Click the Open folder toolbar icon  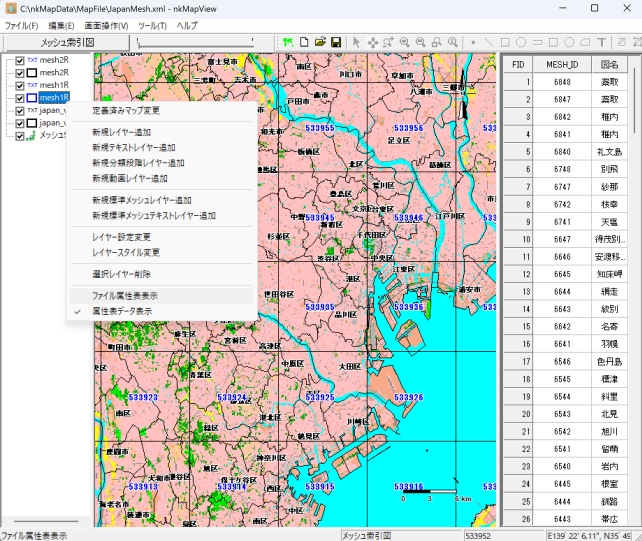pos(320,43)
